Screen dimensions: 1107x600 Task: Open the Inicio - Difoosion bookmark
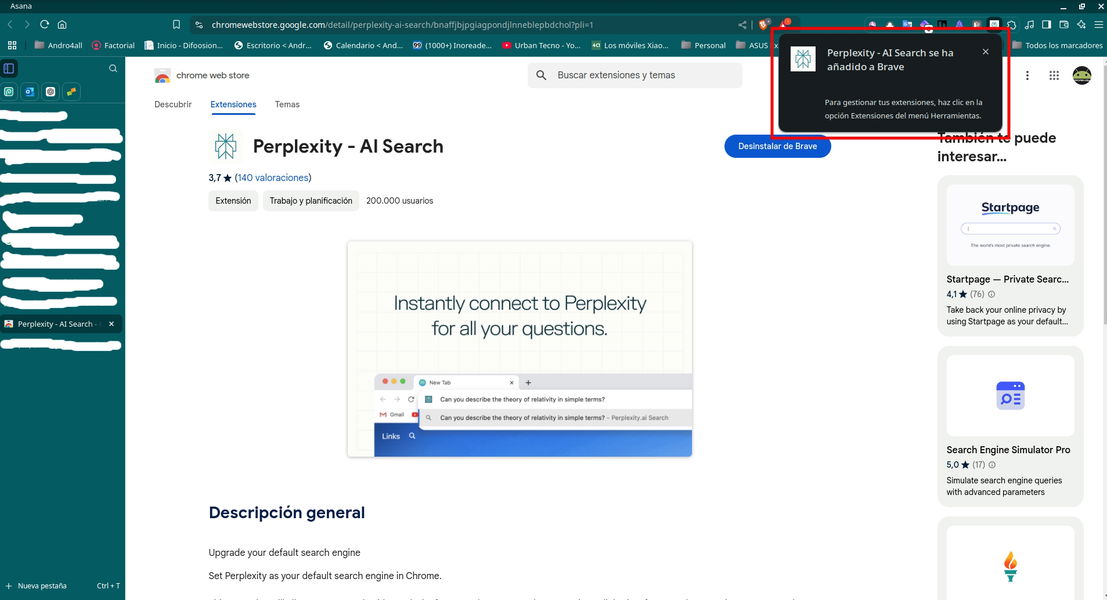tap(184, 45)
